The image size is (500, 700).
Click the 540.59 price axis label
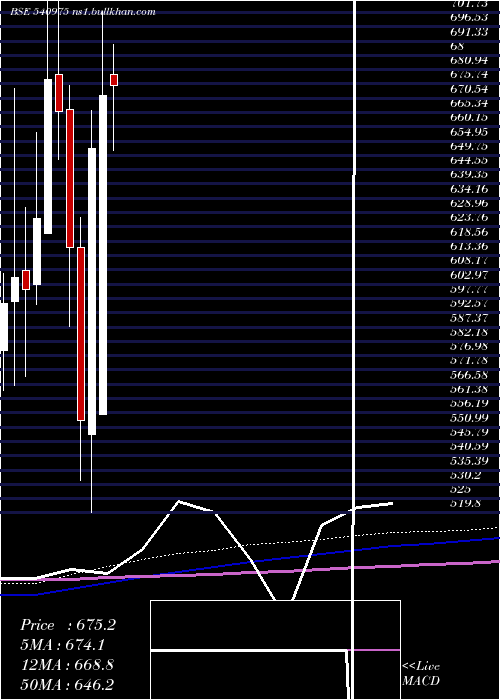(x=469, y=446)
